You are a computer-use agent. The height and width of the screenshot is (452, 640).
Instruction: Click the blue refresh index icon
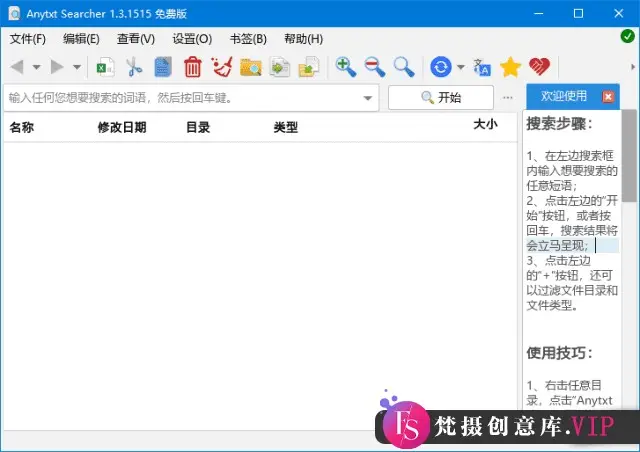(x=441, y=67)
